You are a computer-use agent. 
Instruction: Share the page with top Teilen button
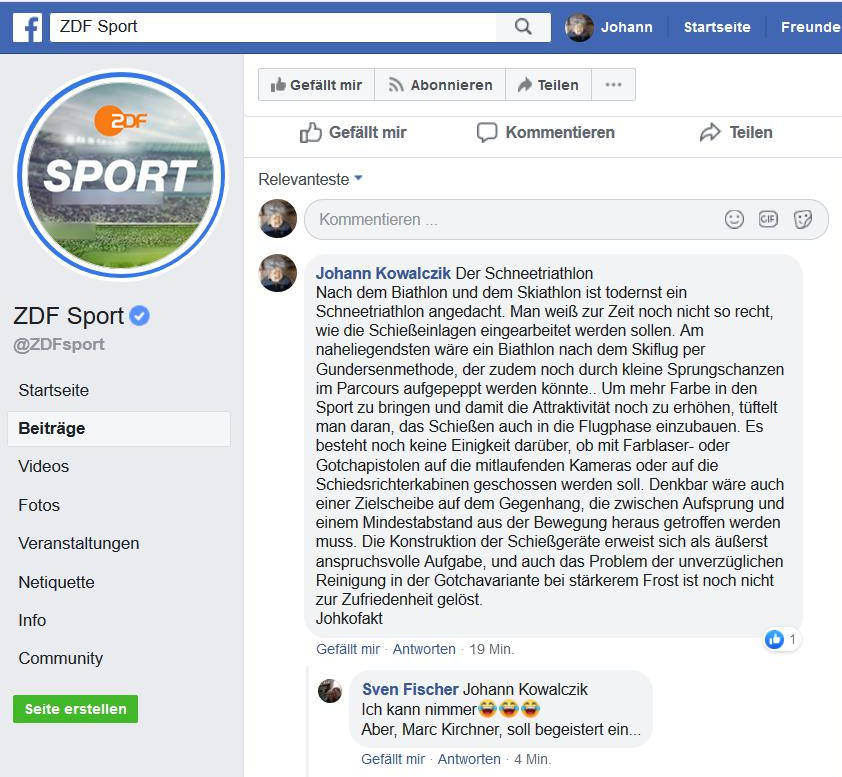[548, 85]
